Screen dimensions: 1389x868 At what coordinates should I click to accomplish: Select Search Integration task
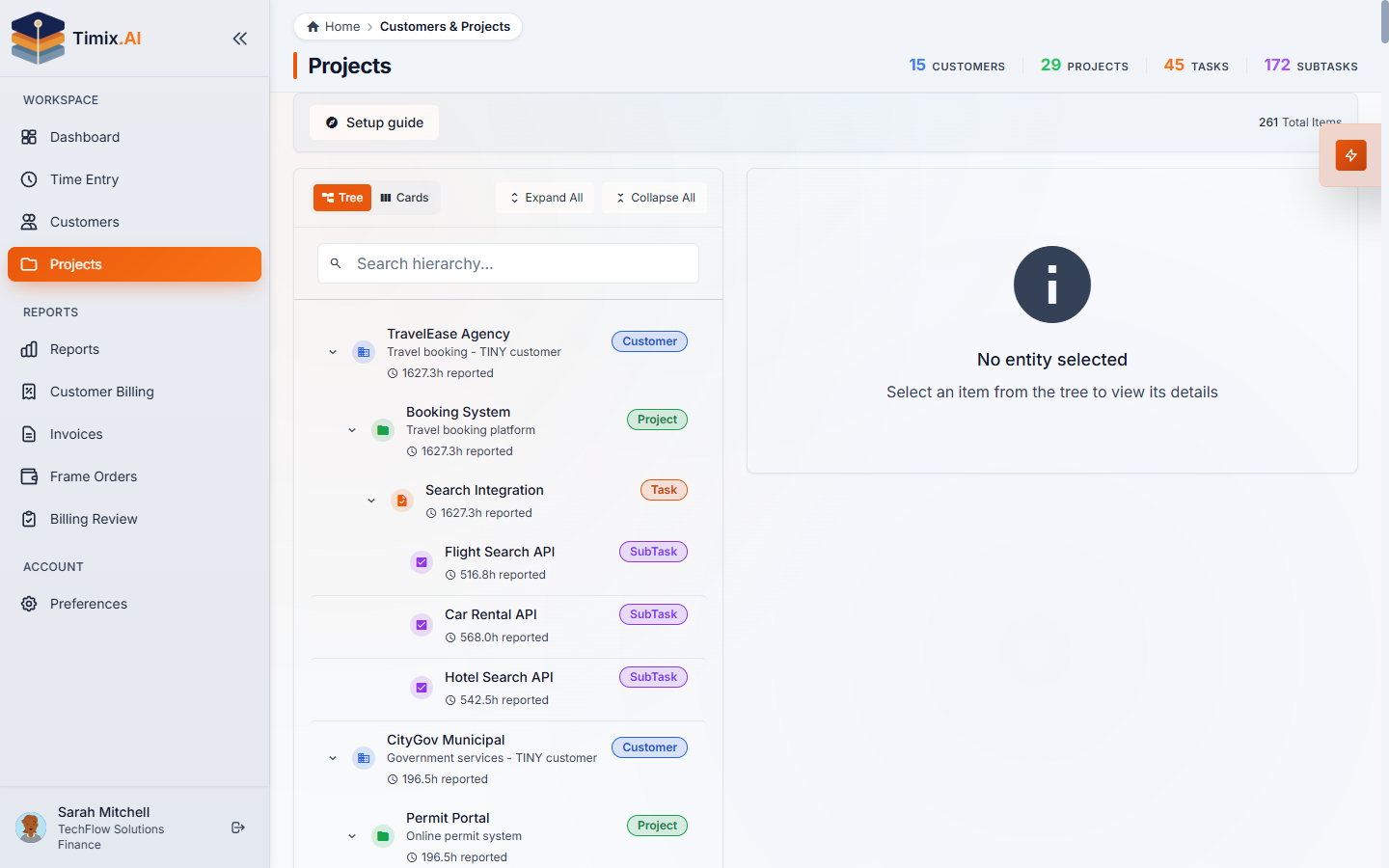click(x=484, y=490)
